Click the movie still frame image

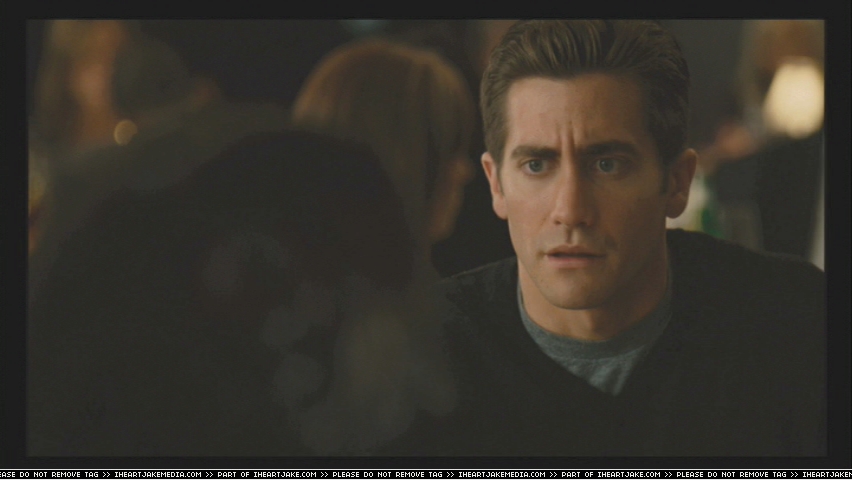(427, 238)
